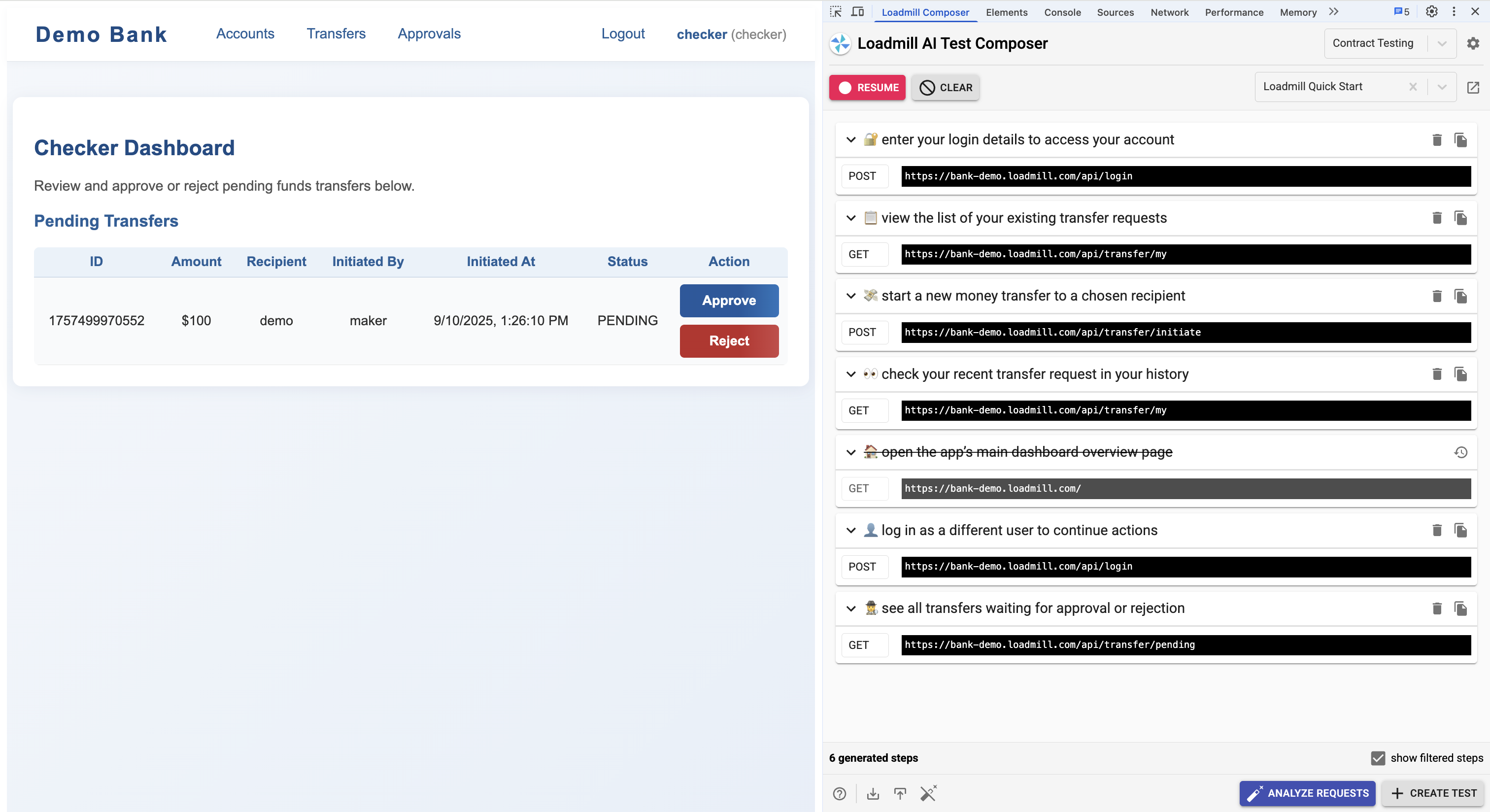Open suite in new window icon
Image resolution: width=1490 pixels, height=812 pixels.
pos(1473,87)
